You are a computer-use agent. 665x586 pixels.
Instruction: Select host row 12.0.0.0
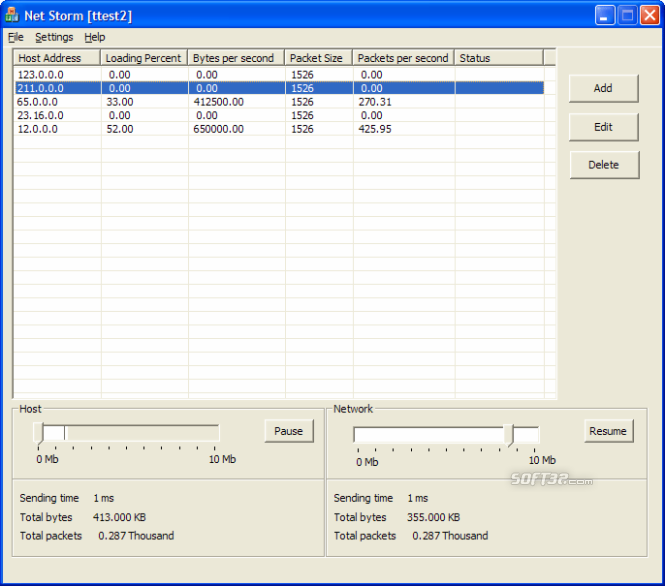pos(280,129)
